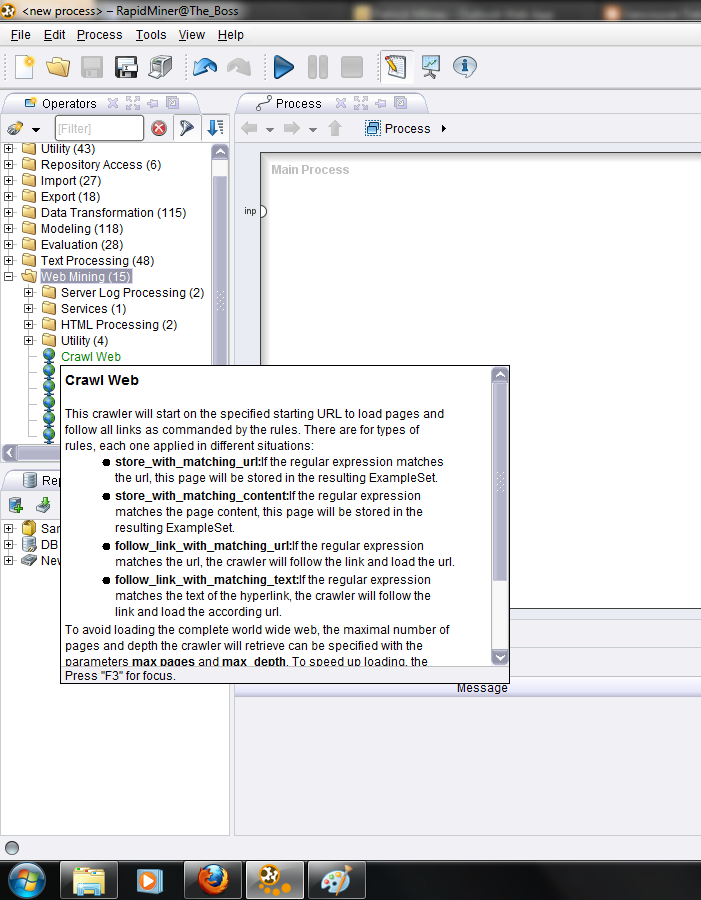Expand the Utility (4) subfolder
The image size is (701, 900).
tap(29, 341)
